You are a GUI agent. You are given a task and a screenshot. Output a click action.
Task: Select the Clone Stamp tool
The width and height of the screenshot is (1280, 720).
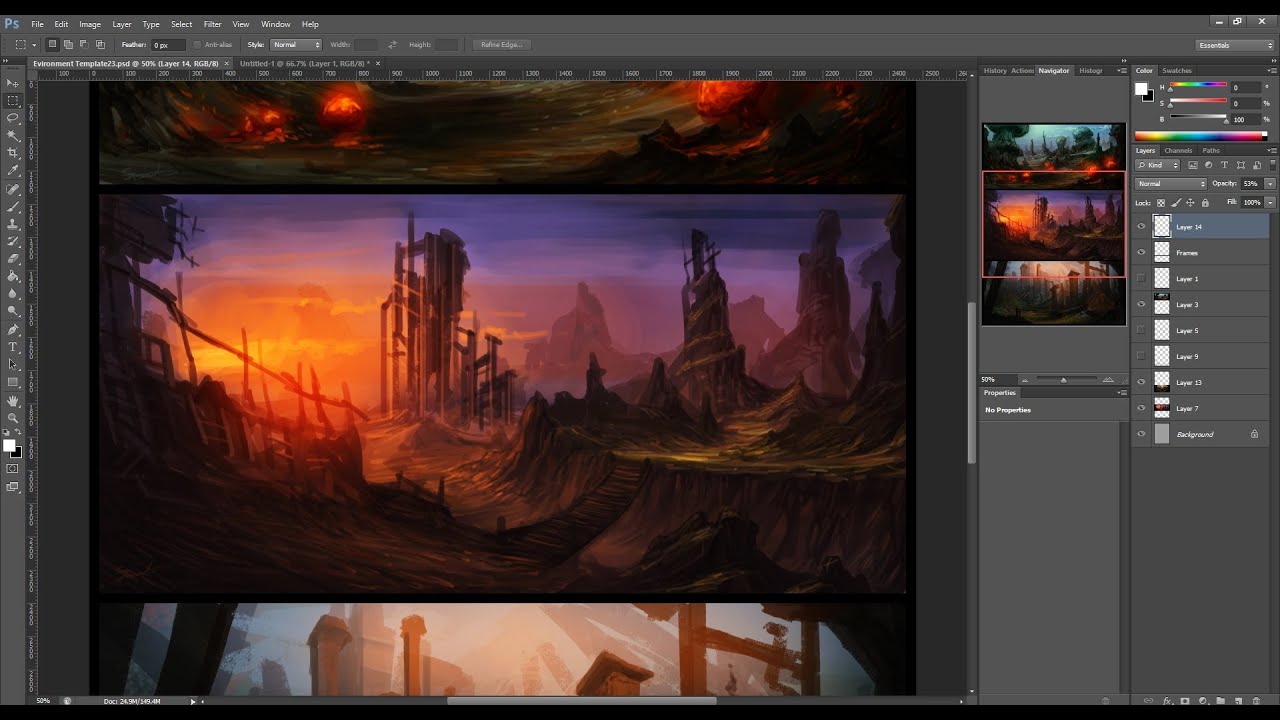13,224
